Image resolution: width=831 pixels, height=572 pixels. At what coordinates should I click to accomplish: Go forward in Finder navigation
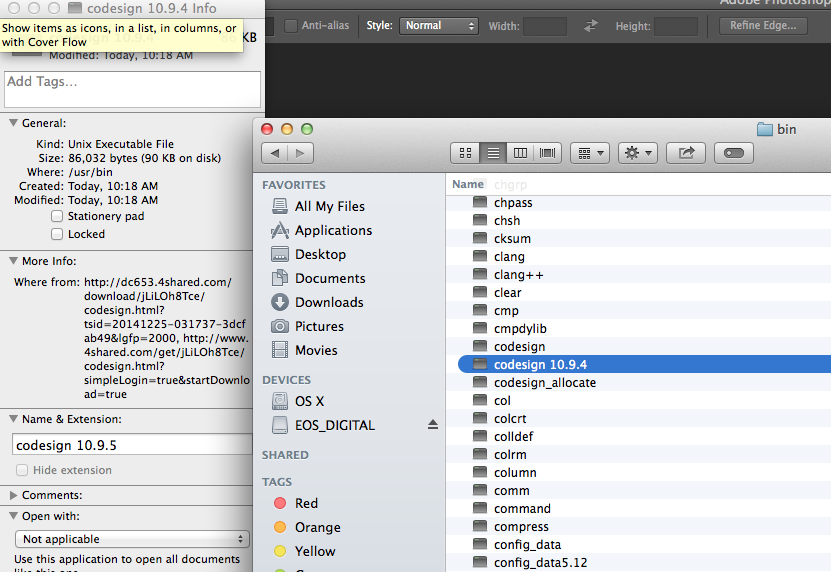[x=300, y=153]
